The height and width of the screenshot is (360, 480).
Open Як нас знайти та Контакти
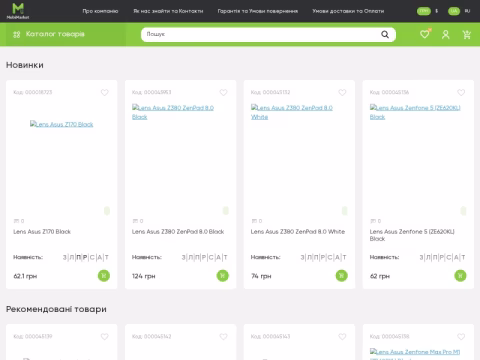pos(168,11)
